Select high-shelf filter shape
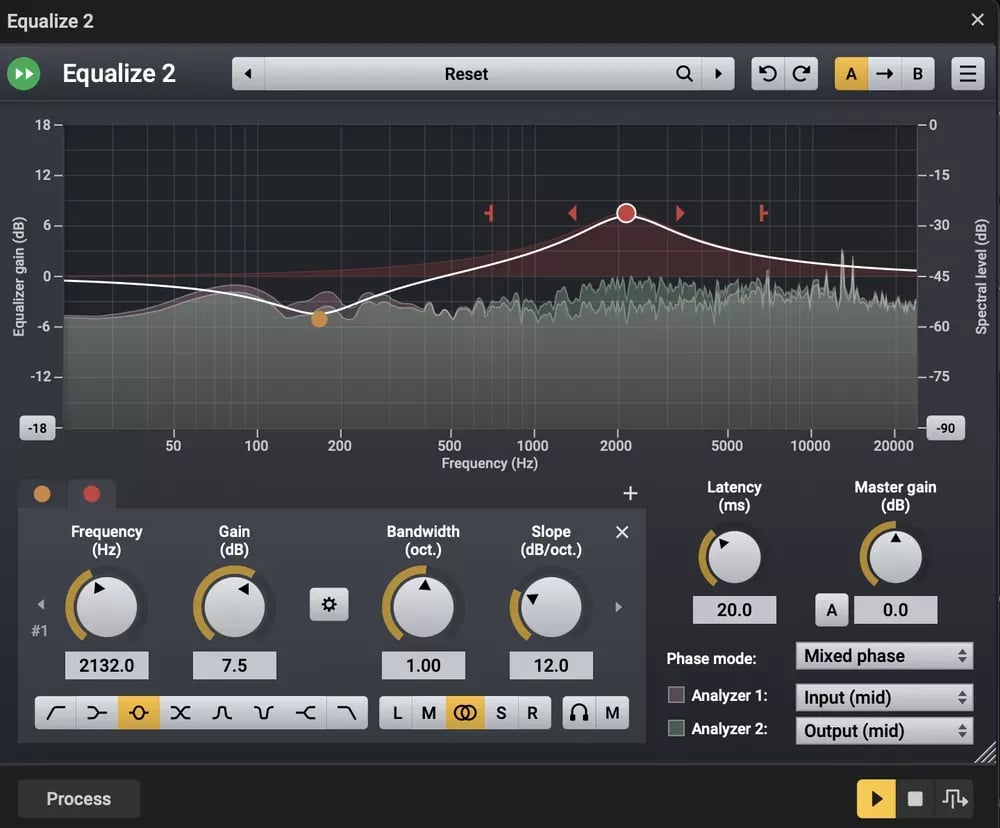Screen dimensions: 1000x828 [x=305, y=713]
